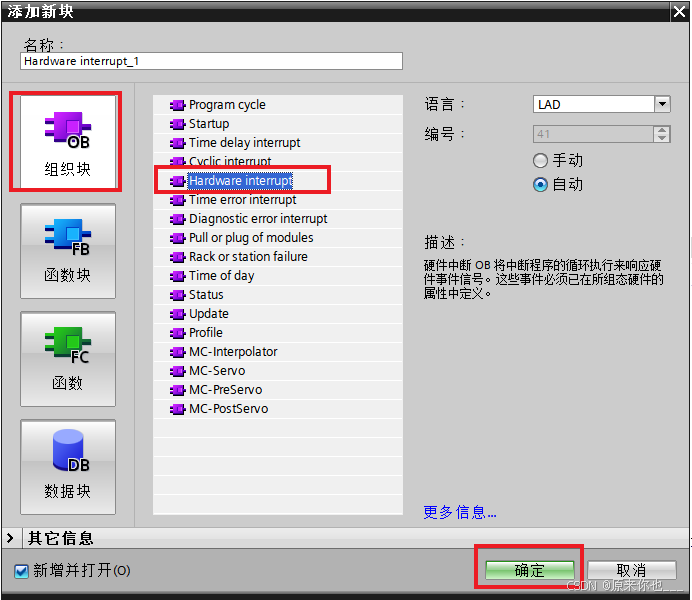
Task: Click the name field with Hardware interrupt_1
Action: pos(211,61)
